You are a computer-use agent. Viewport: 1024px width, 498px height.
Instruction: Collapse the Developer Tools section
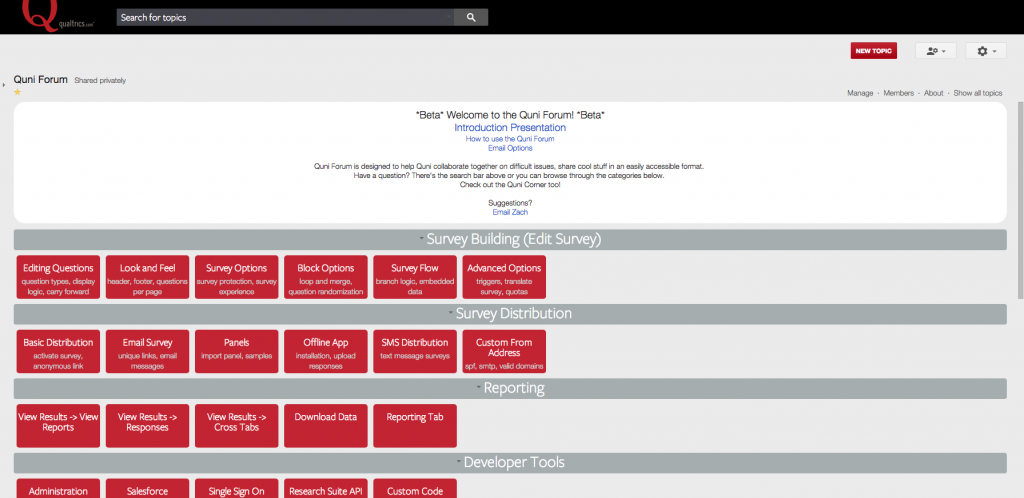pyautogui.click(x=458, y=462)
